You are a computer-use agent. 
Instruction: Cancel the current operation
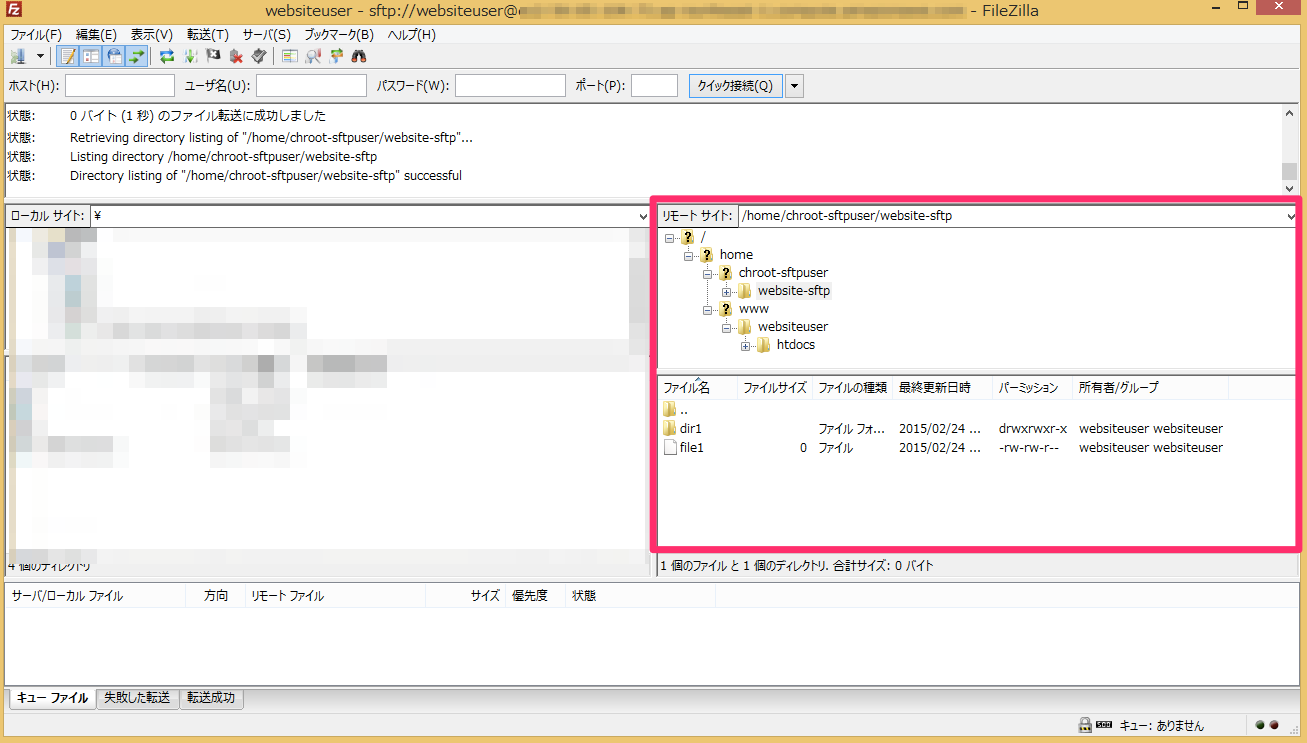click(212, 56)
